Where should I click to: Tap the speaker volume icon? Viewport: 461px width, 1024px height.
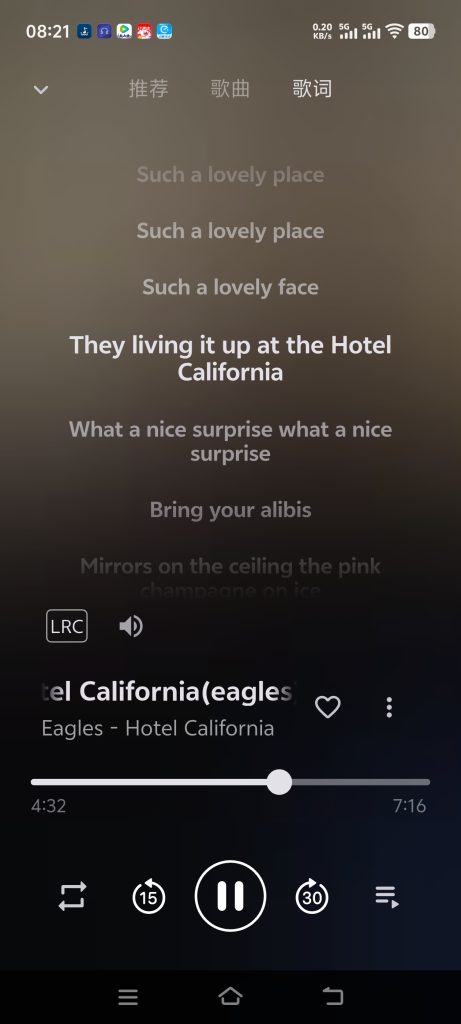(x=131, y=626)
